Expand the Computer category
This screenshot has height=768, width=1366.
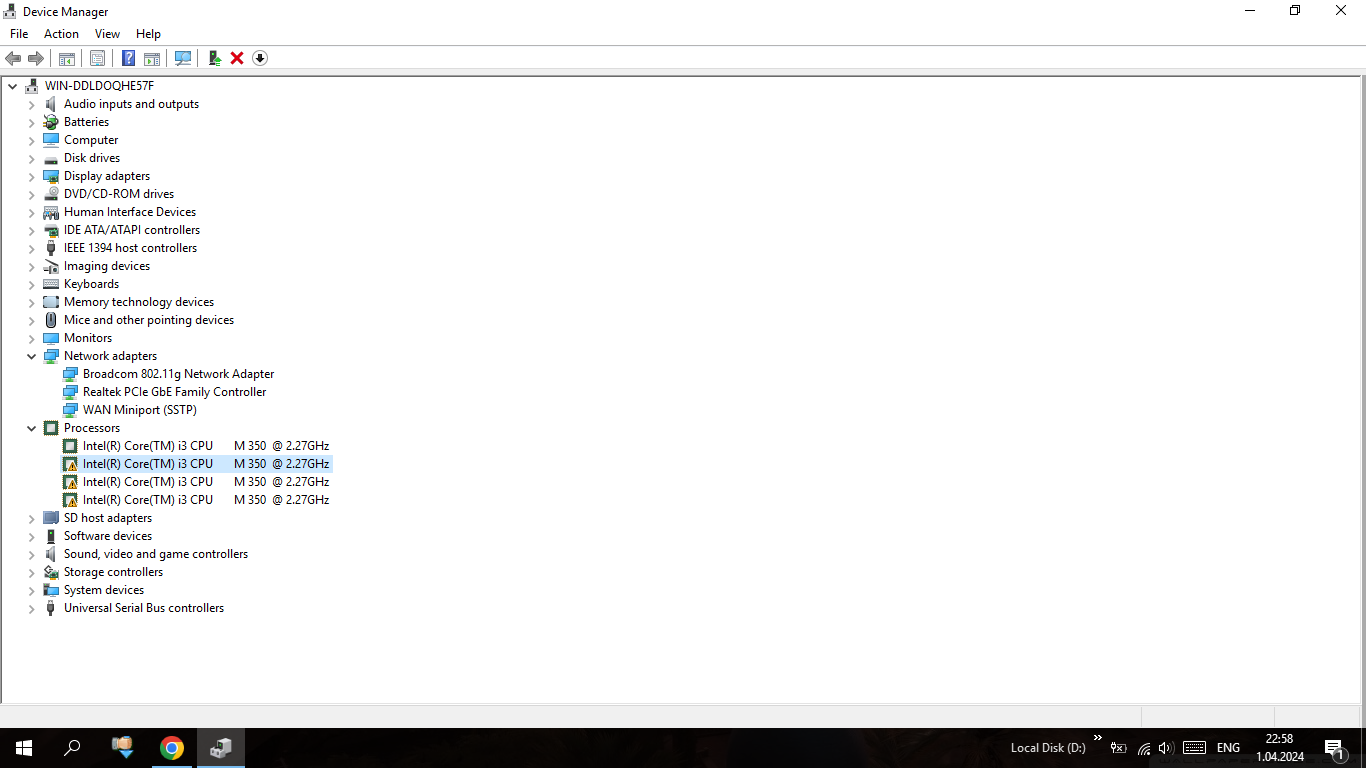point(32,140)
